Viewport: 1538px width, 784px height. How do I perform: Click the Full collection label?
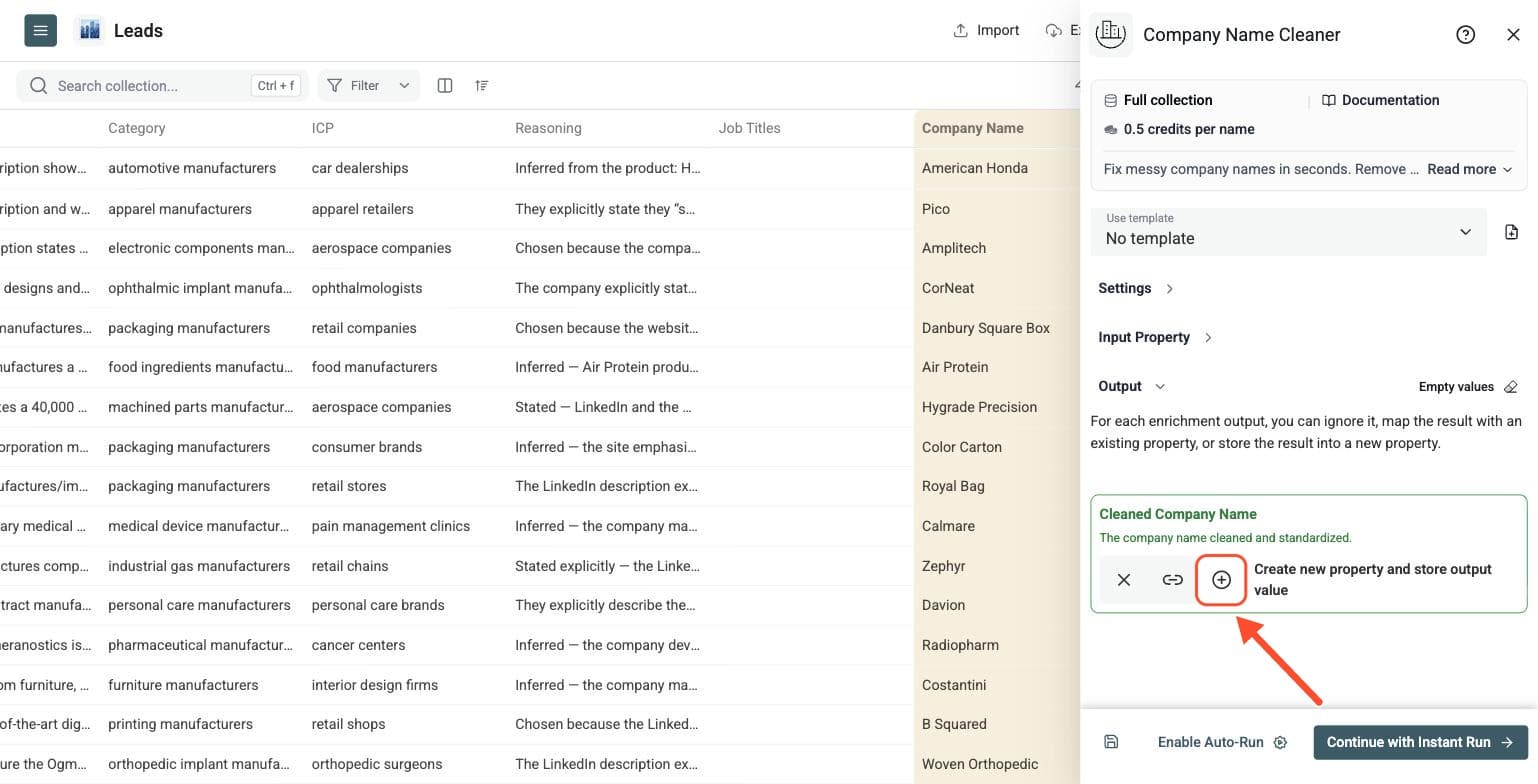[x=1168, y=101]
